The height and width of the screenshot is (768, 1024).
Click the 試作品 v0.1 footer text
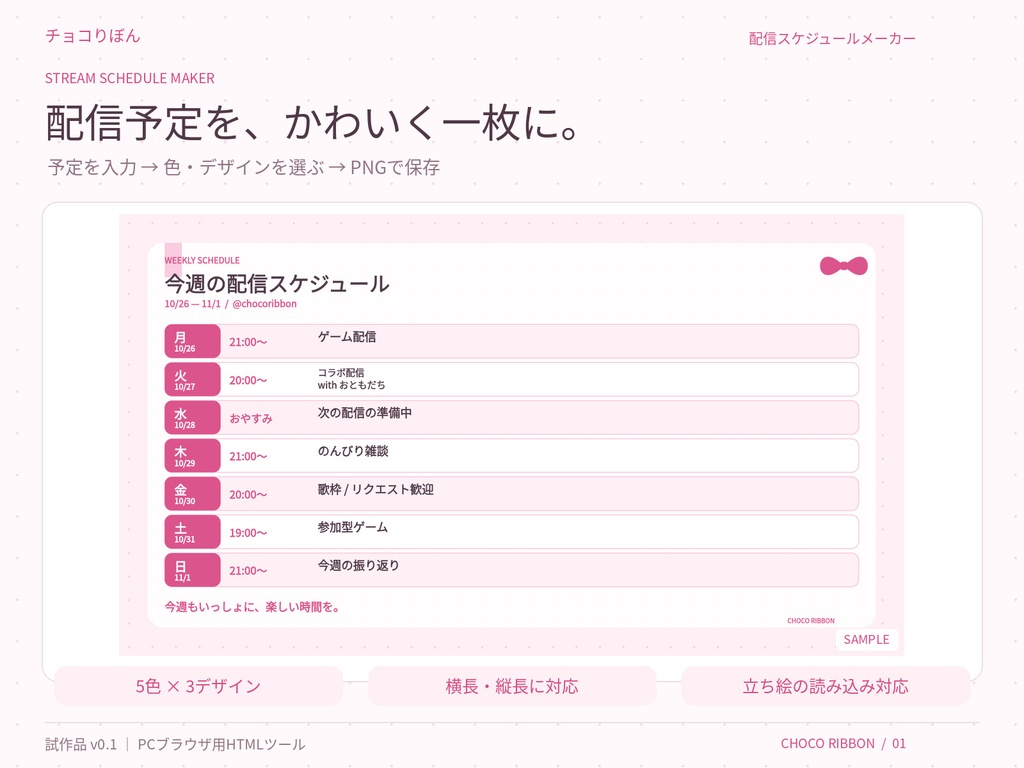pyautogui.click(x=81, y=744)
